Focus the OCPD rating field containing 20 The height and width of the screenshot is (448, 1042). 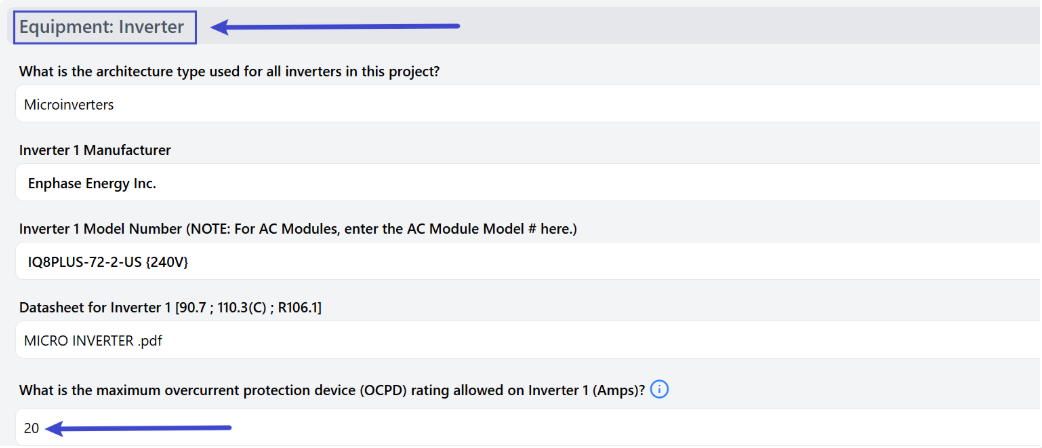pyautogui.click(x=528, y=427)
